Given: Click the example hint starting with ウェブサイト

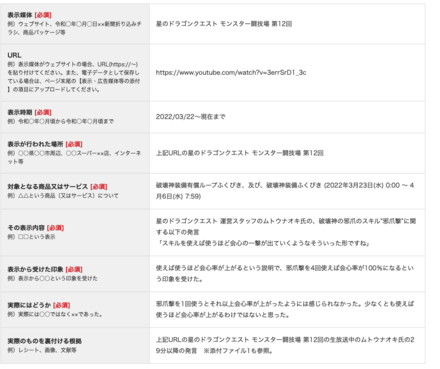Looking at the screenshot, I should 74,28.
